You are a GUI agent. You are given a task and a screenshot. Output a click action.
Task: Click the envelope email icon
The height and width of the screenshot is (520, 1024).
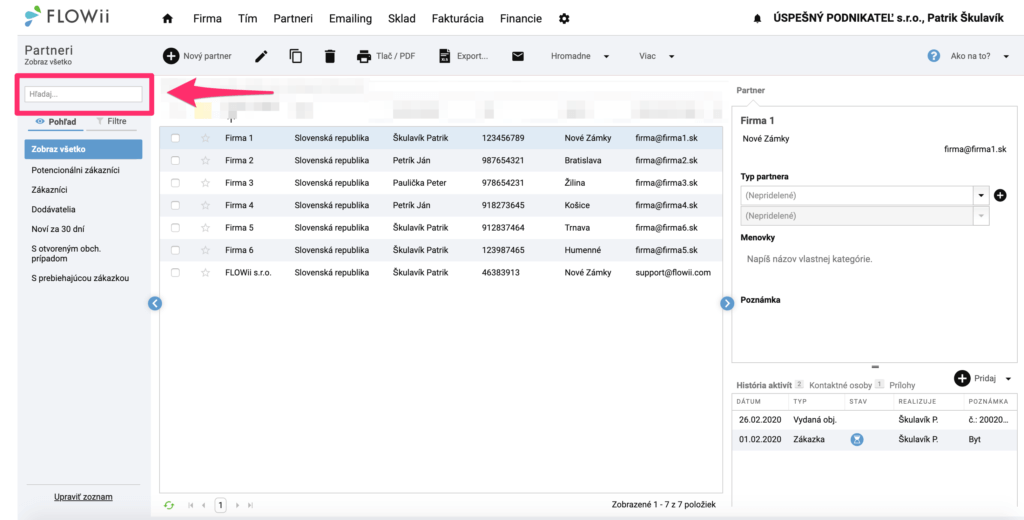[518, 56]
